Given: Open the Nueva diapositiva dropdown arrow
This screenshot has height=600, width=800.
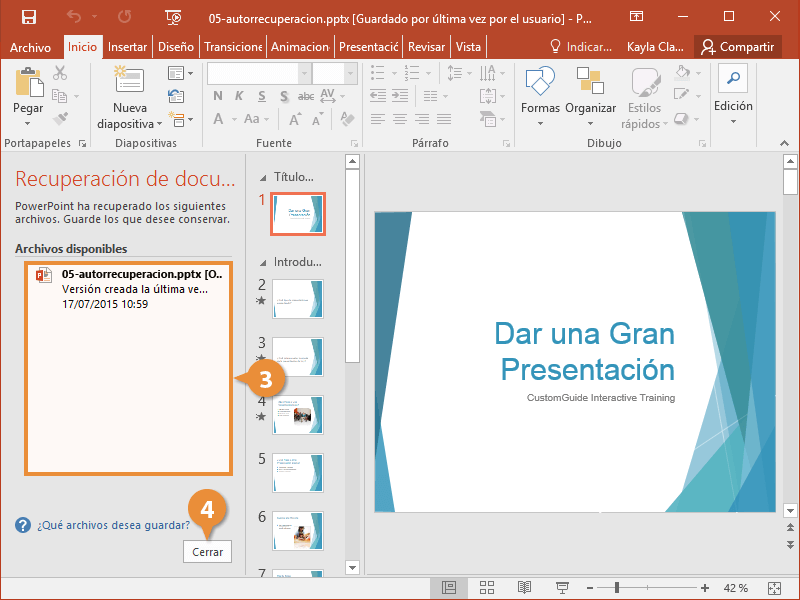Looking at the screenshot, I should [x=159, y=124].
